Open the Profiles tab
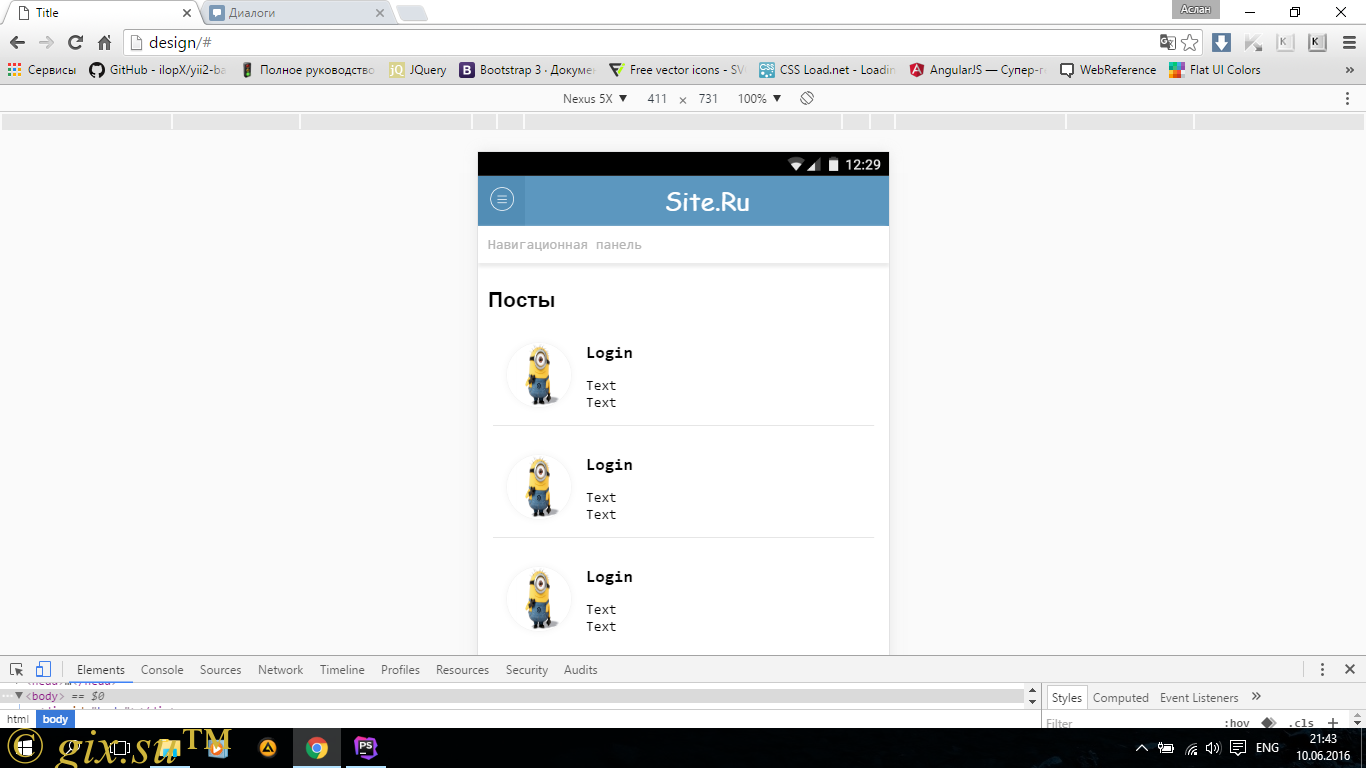This screenshot has width=1366, height=768. pos(400,670)
